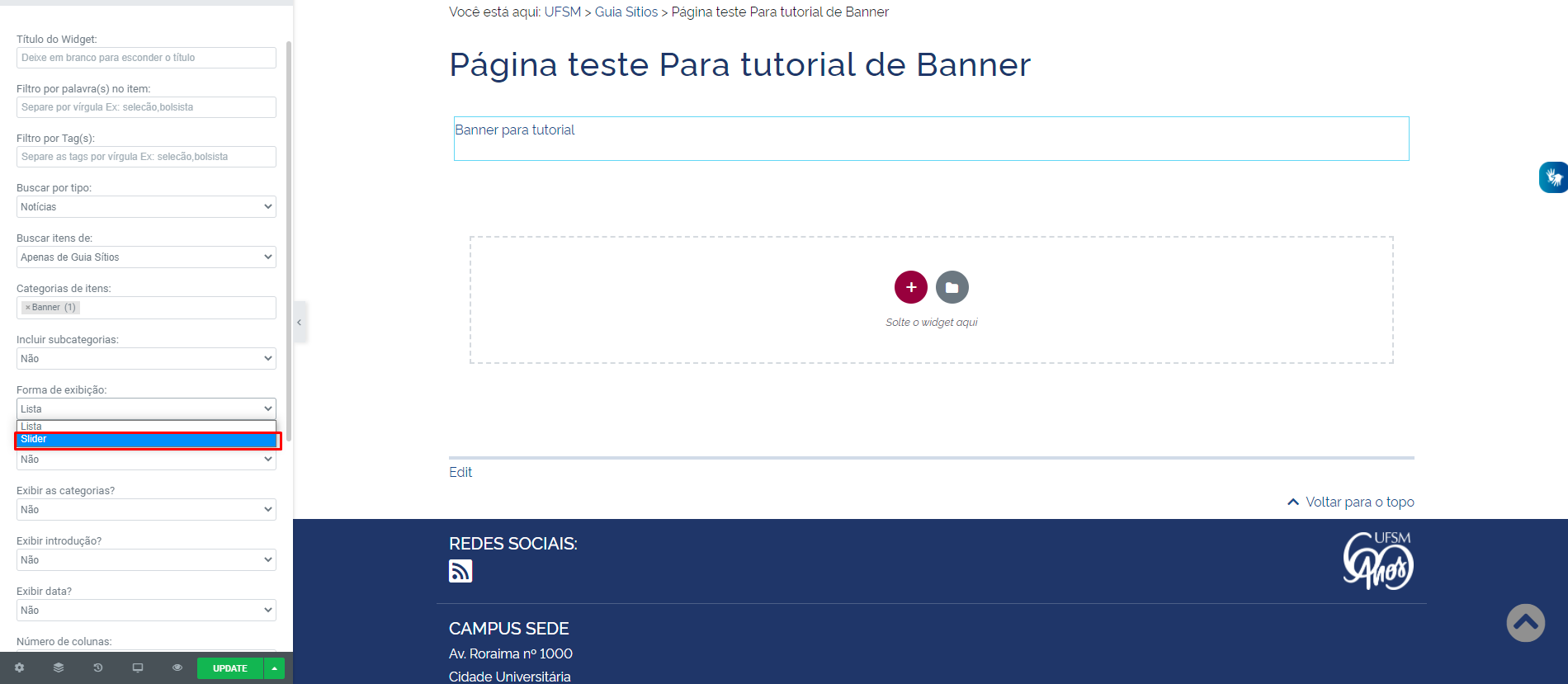This screenshot has width=1568, height=684.
Task: Switch responsive mode with the monitor icon
Action: (x=138, y=667)
